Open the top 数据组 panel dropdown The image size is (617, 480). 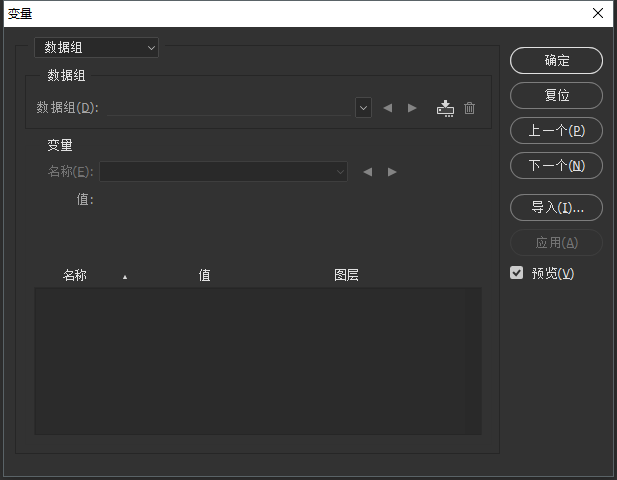point(96,48)
